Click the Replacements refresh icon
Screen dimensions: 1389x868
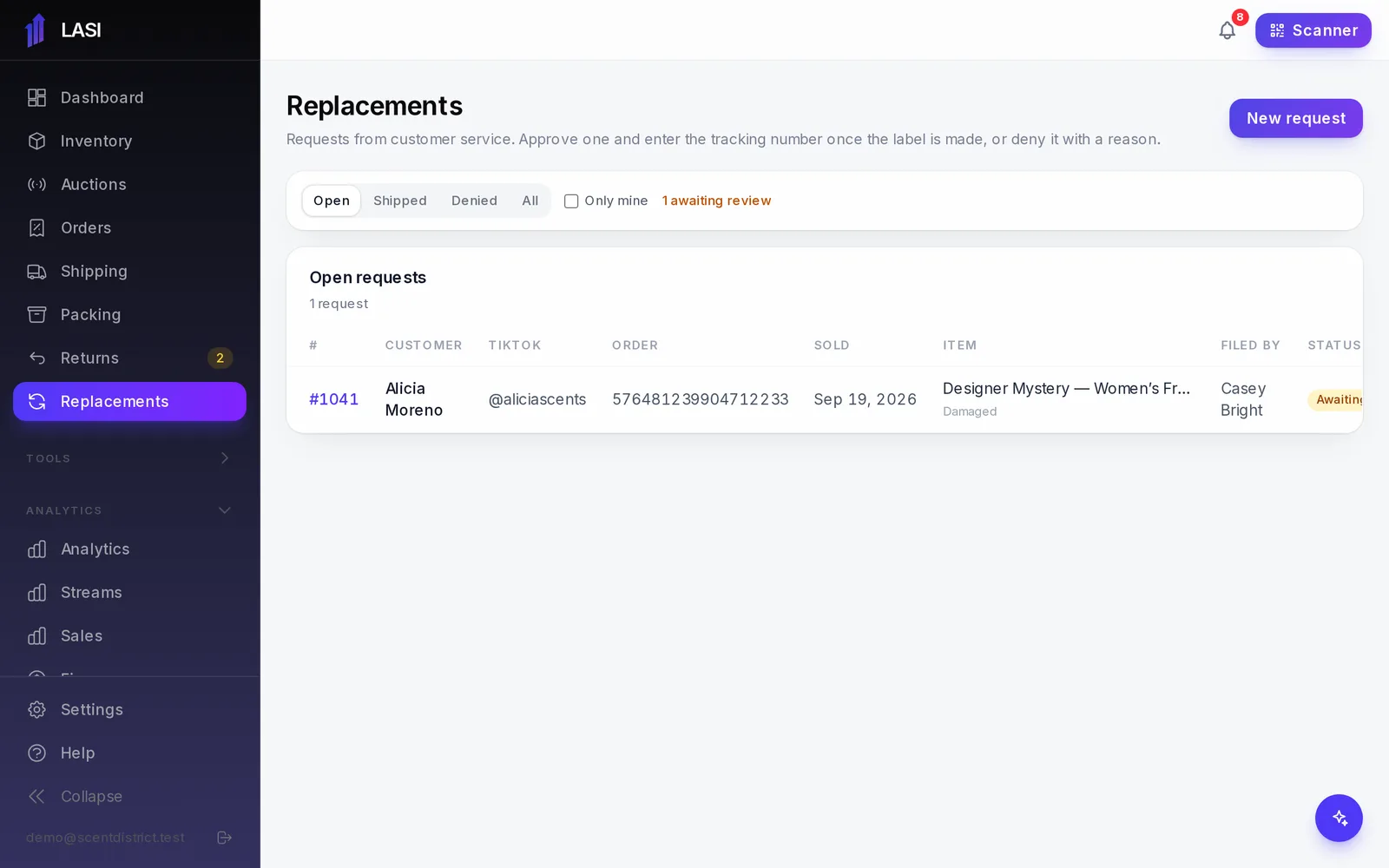(x=36, y=402)
